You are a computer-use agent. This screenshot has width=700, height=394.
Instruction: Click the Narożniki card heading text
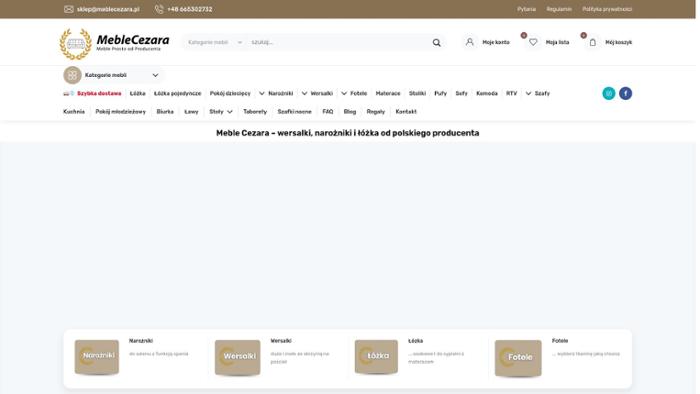[141, 340]
